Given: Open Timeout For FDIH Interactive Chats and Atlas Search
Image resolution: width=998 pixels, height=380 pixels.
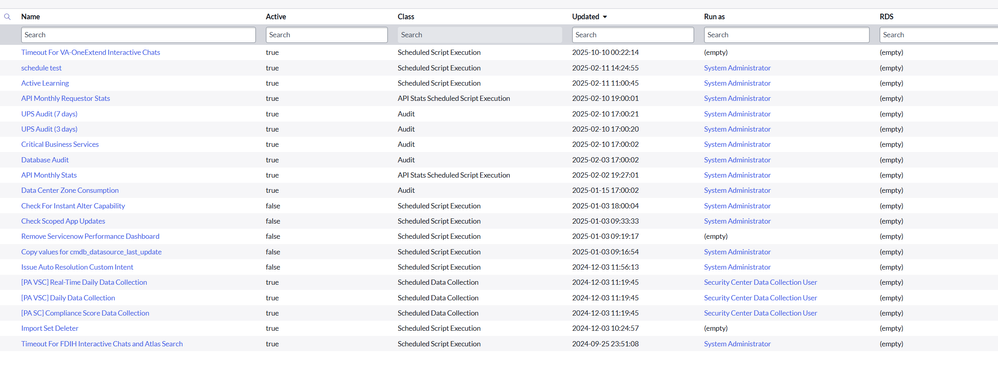Looking at the screenshot, I should (102, 344).
